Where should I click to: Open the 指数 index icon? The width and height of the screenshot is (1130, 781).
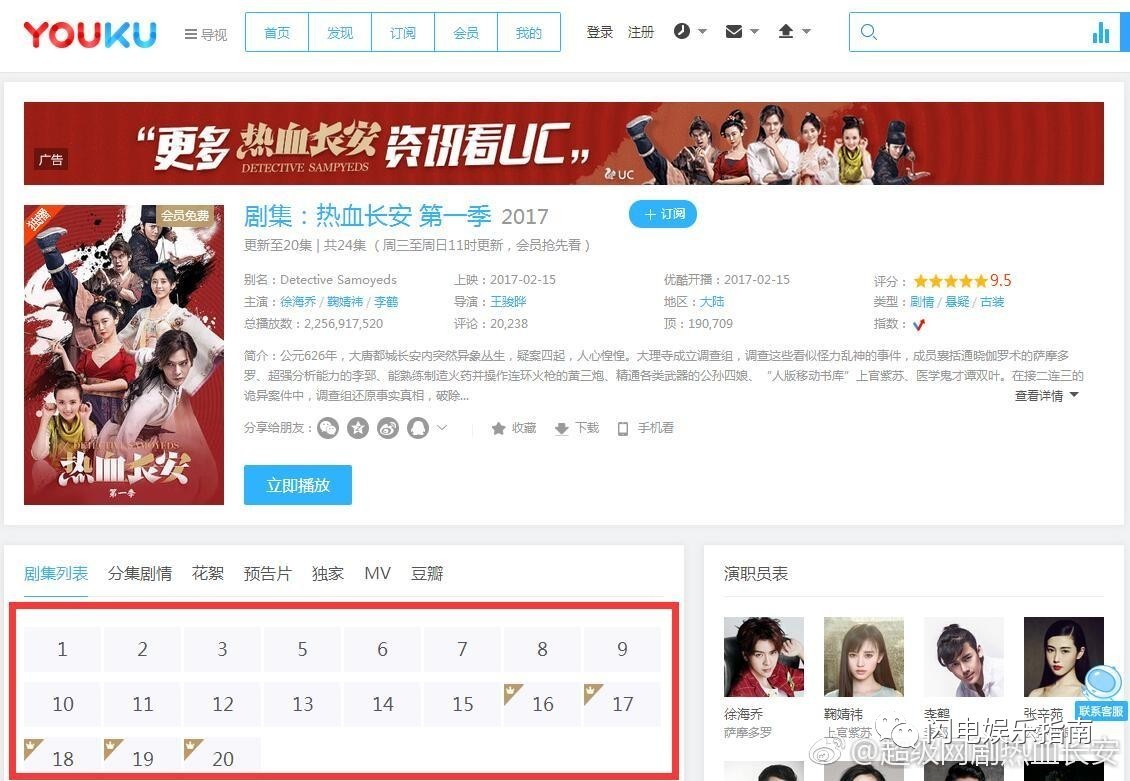click(x=919, y=324)
